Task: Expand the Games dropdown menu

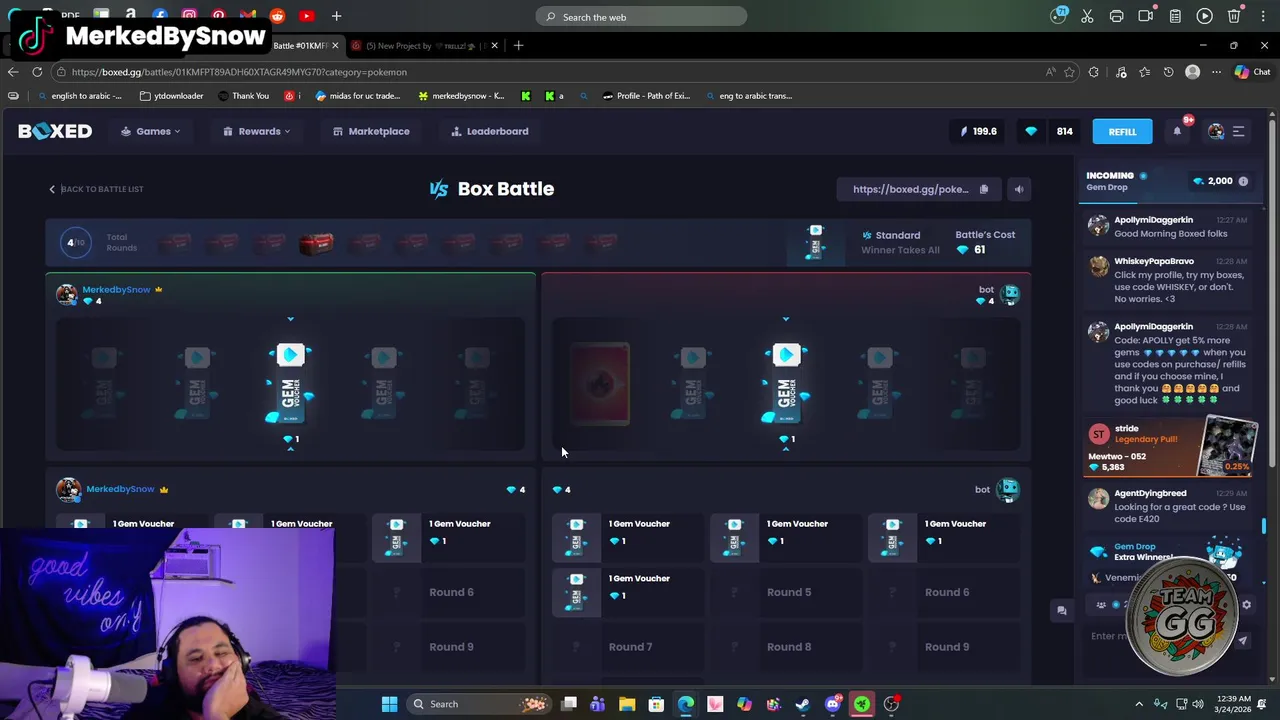Action: (151, 131)
